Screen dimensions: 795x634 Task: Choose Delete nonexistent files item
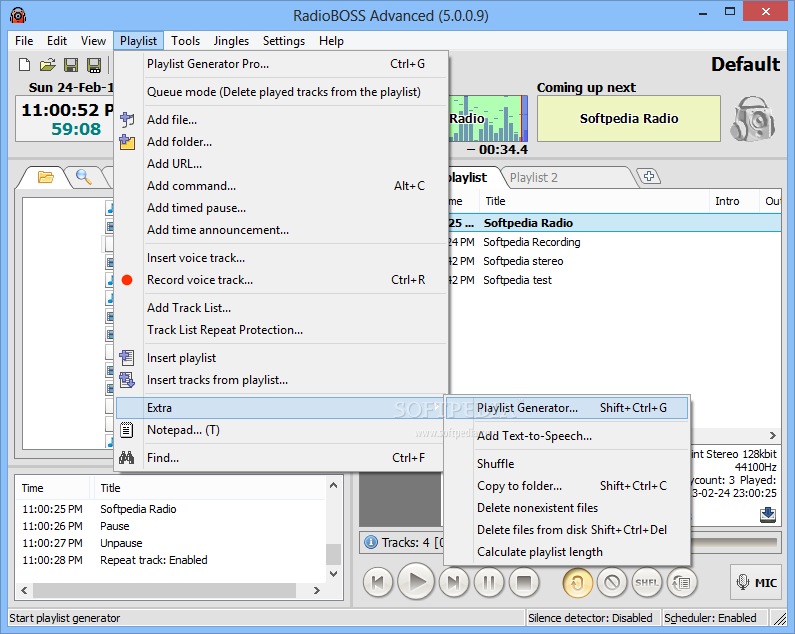566,508
